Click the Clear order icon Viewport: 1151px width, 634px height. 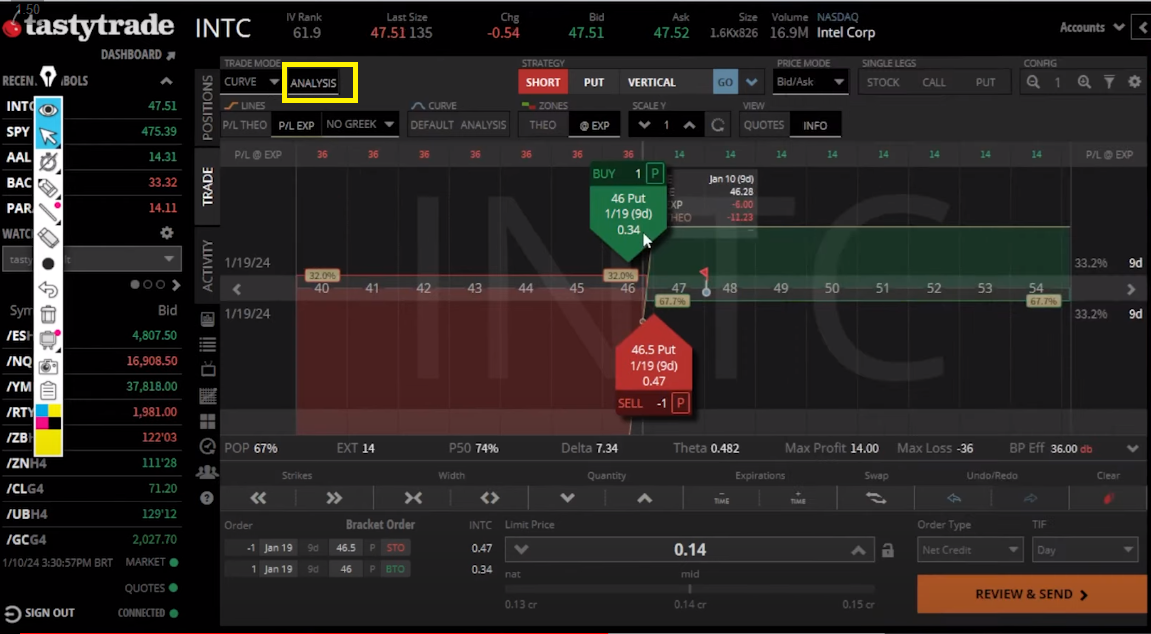(1107, 498)
